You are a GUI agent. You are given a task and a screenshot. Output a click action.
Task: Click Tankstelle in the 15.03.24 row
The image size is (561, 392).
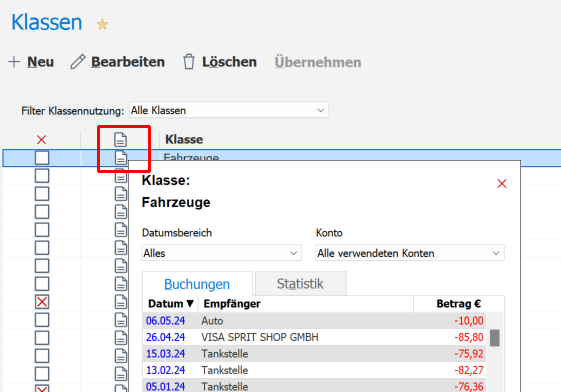225,353
